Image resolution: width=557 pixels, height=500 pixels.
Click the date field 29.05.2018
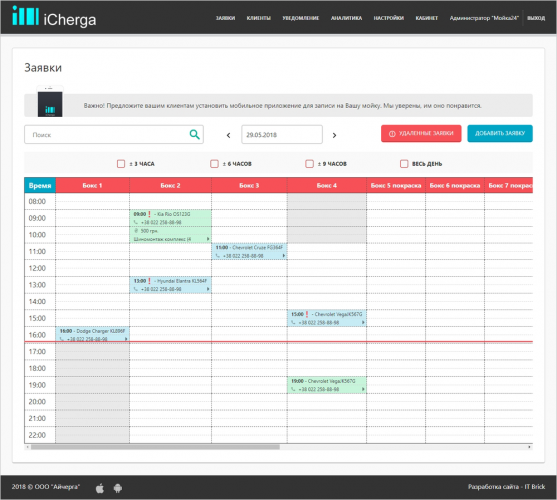pos(282,135)
